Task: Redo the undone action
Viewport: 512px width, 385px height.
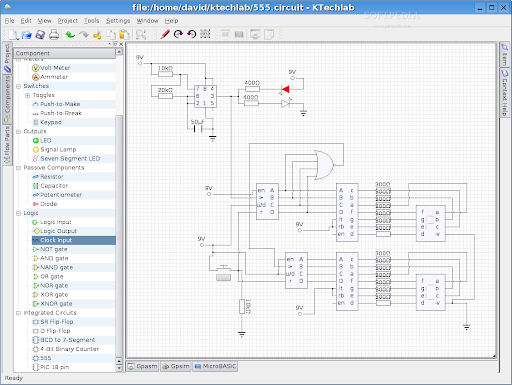Action: [x=84, y=34]
